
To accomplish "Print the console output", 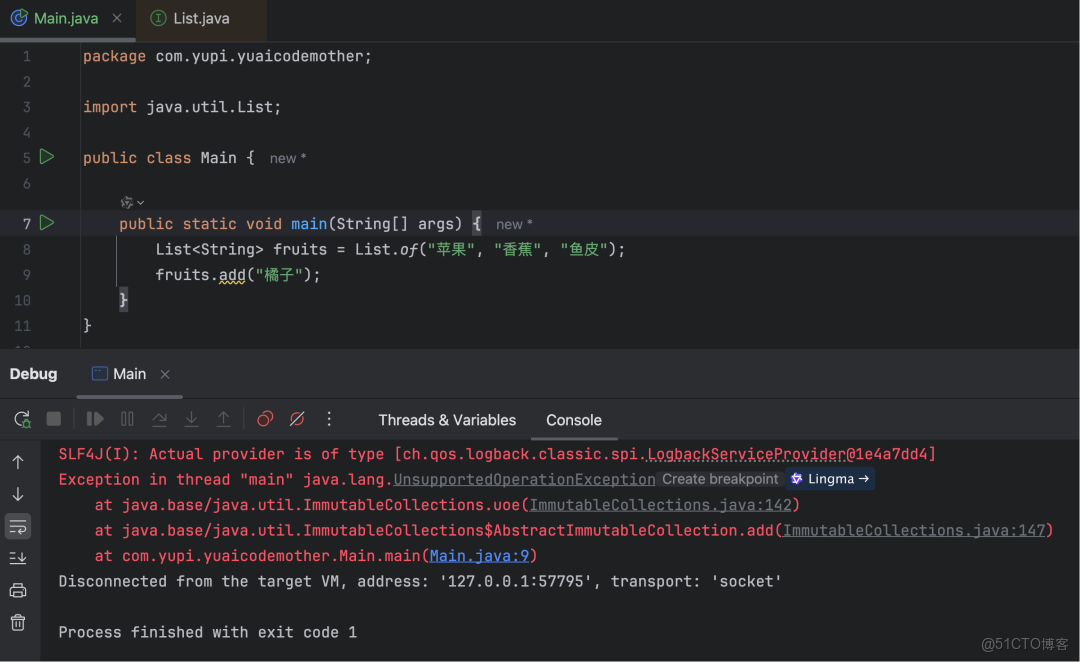I will [x=18, y=590].
